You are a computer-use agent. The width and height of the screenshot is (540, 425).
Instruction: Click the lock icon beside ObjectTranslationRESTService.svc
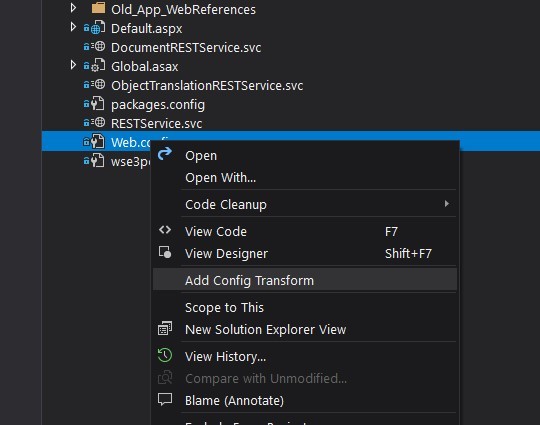point(86,85)
